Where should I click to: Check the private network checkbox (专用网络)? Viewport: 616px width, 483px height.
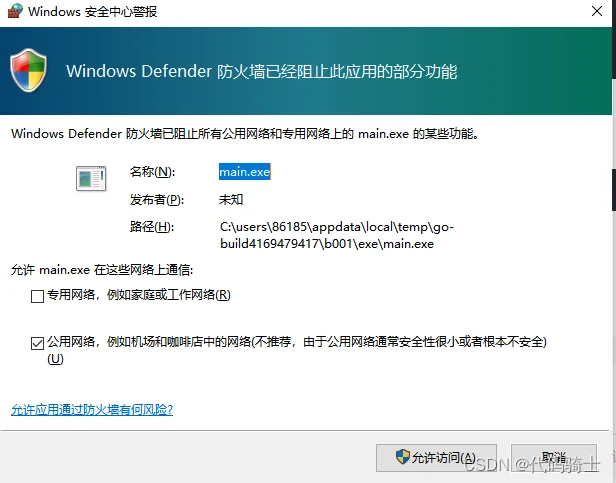click(x=37, y=296)
